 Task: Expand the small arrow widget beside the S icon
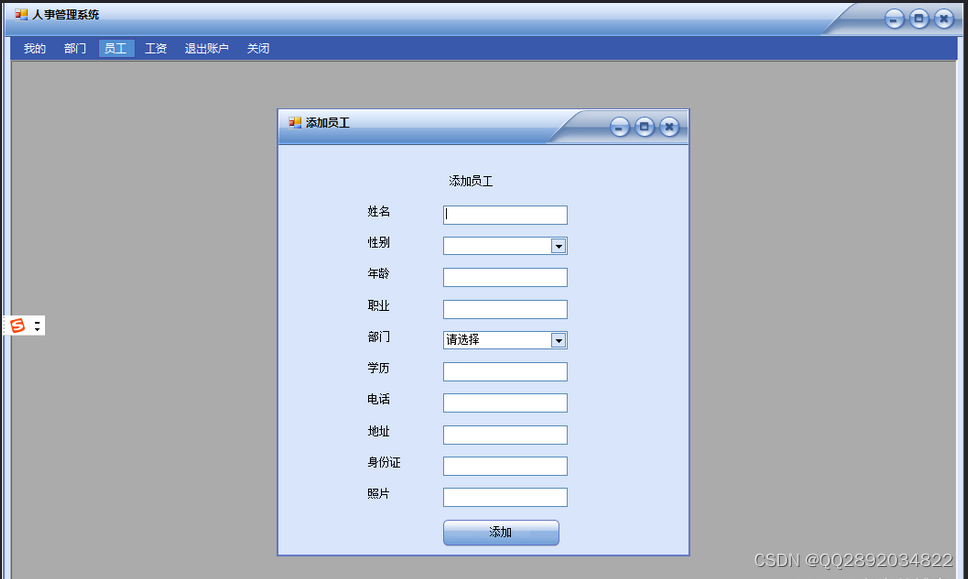tap(37, 325)
